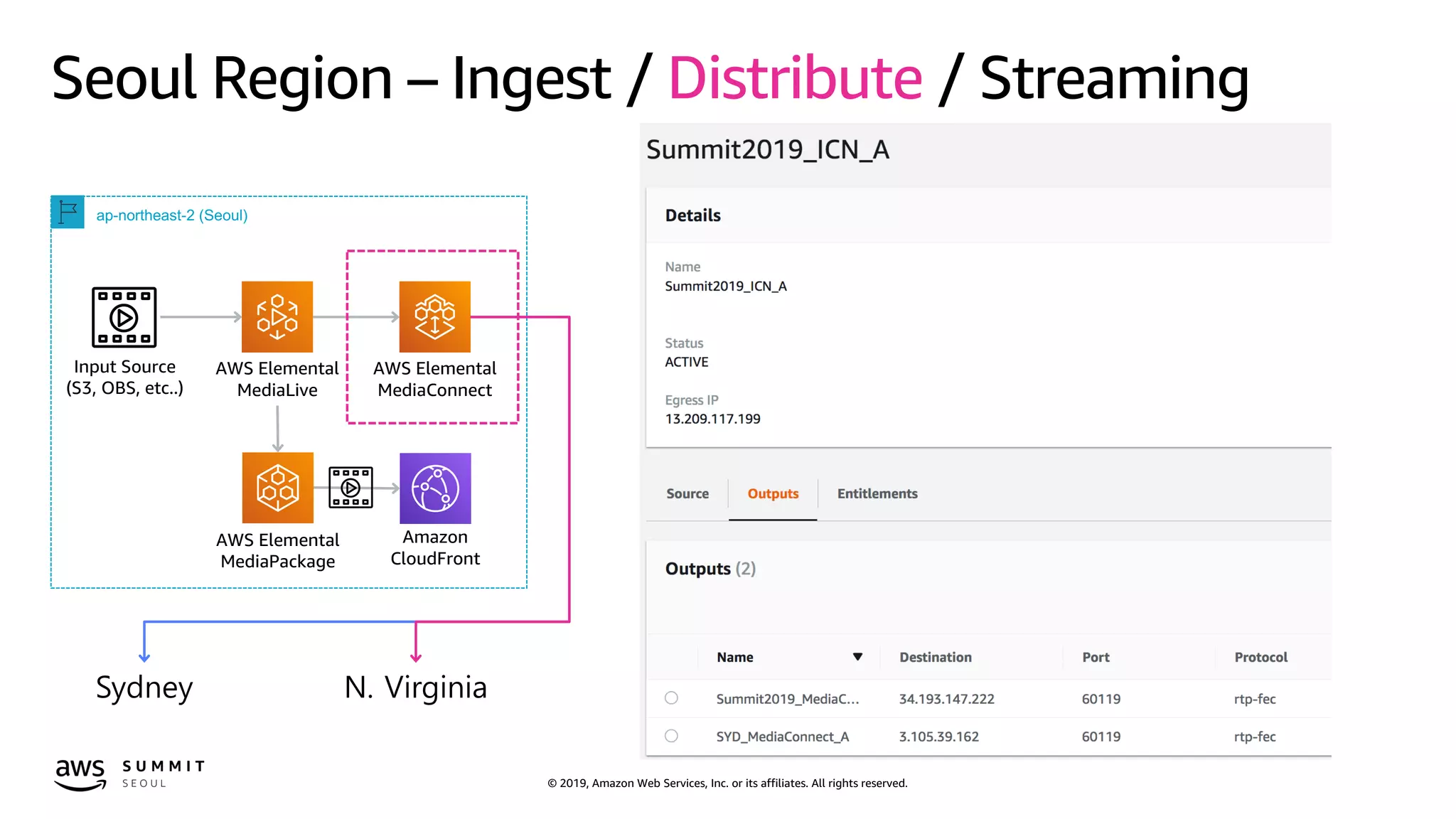Click the Summit2019_MediaC... output name
The image size is (1456, 819).
pyautogui.click(x=788, y=699)
